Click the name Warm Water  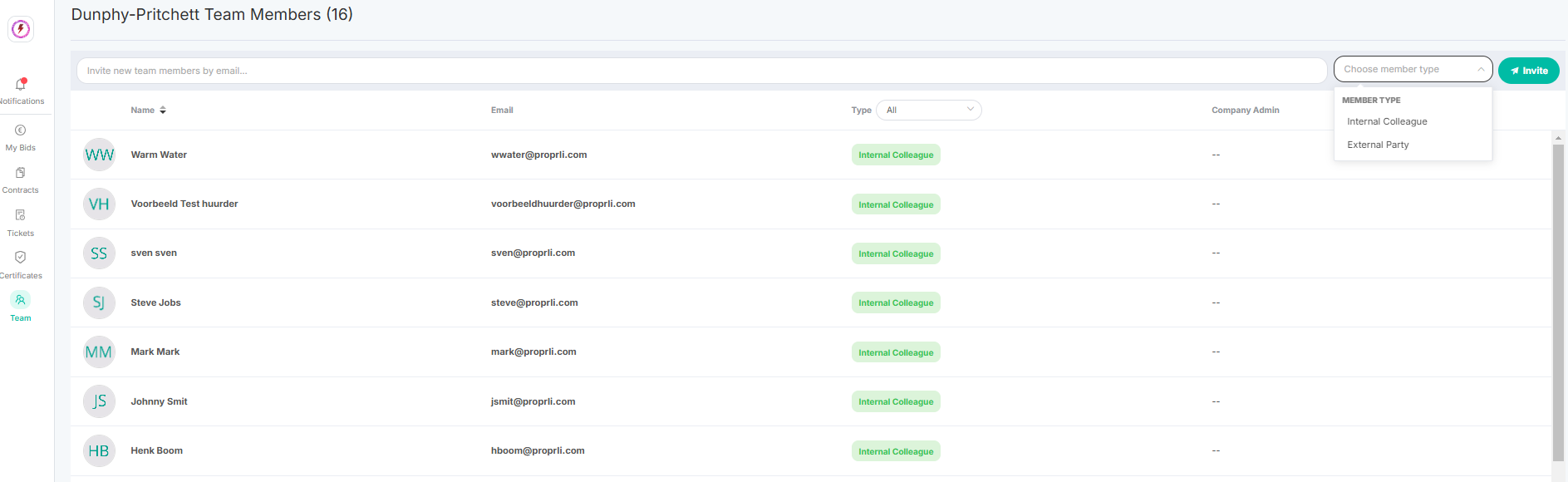pos(159,155)
